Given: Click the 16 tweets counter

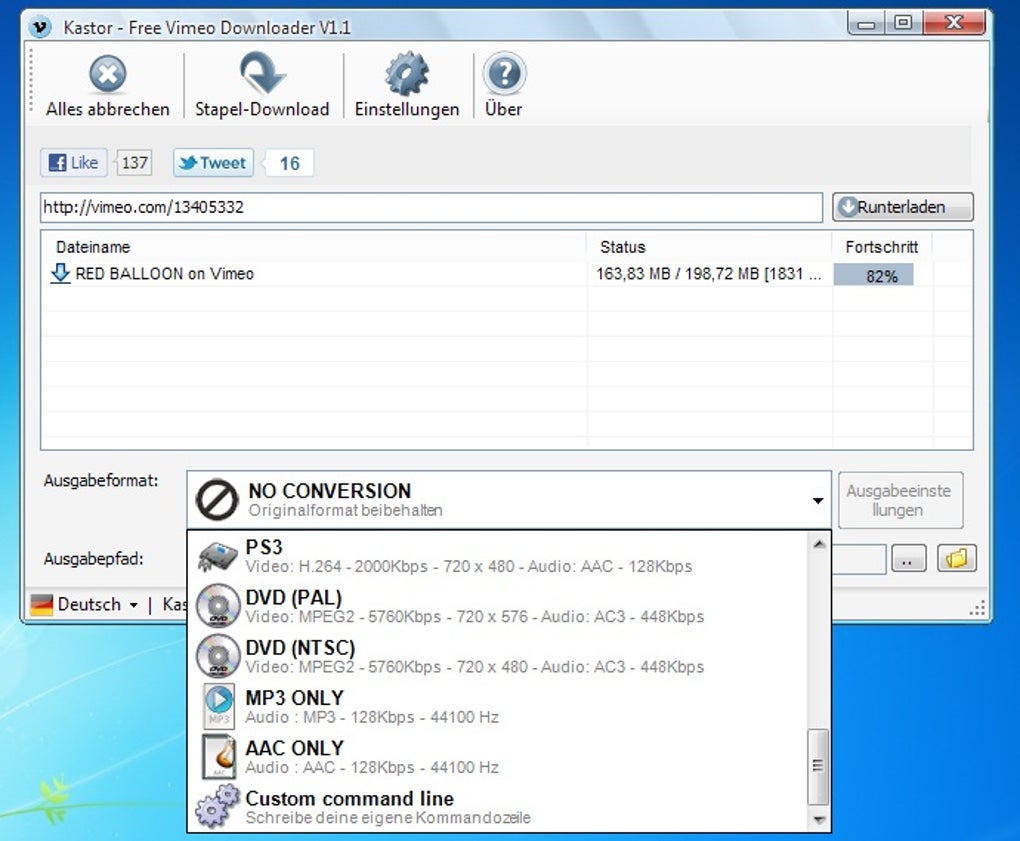Looking at the screenshot, I should (x=289, y=163).
